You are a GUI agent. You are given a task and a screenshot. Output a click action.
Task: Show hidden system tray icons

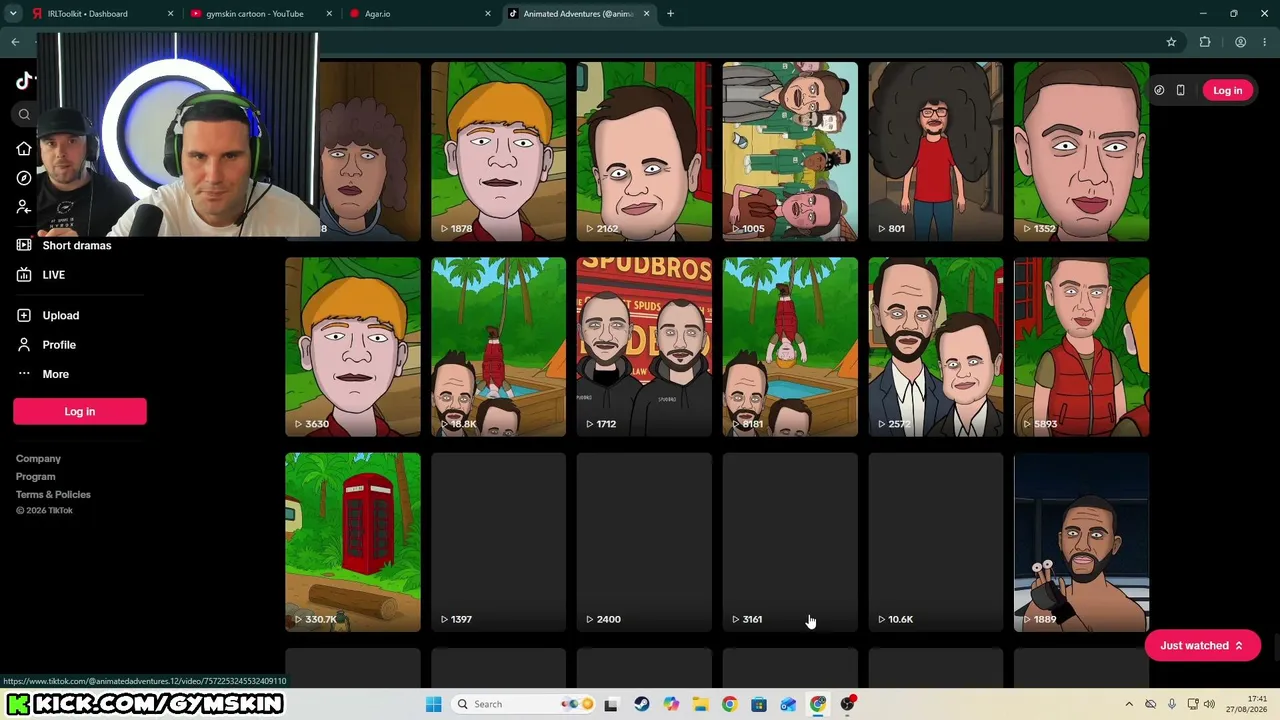click(x=1129, y=704)
